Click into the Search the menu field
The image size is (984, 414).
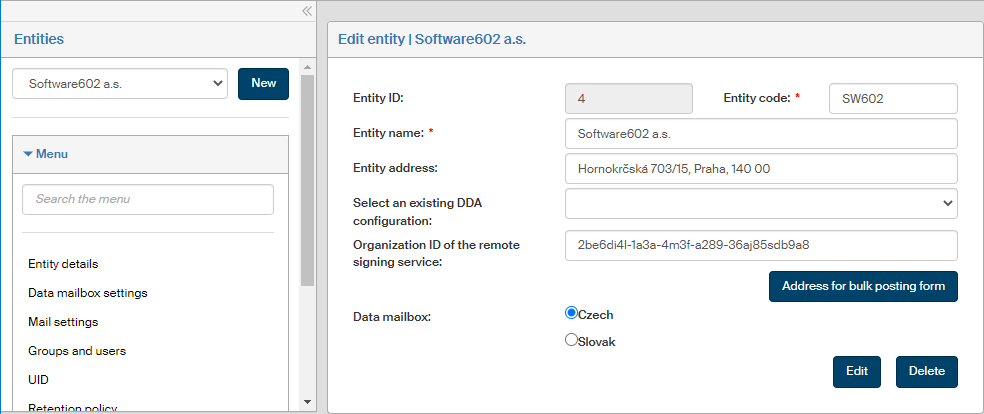148,199
